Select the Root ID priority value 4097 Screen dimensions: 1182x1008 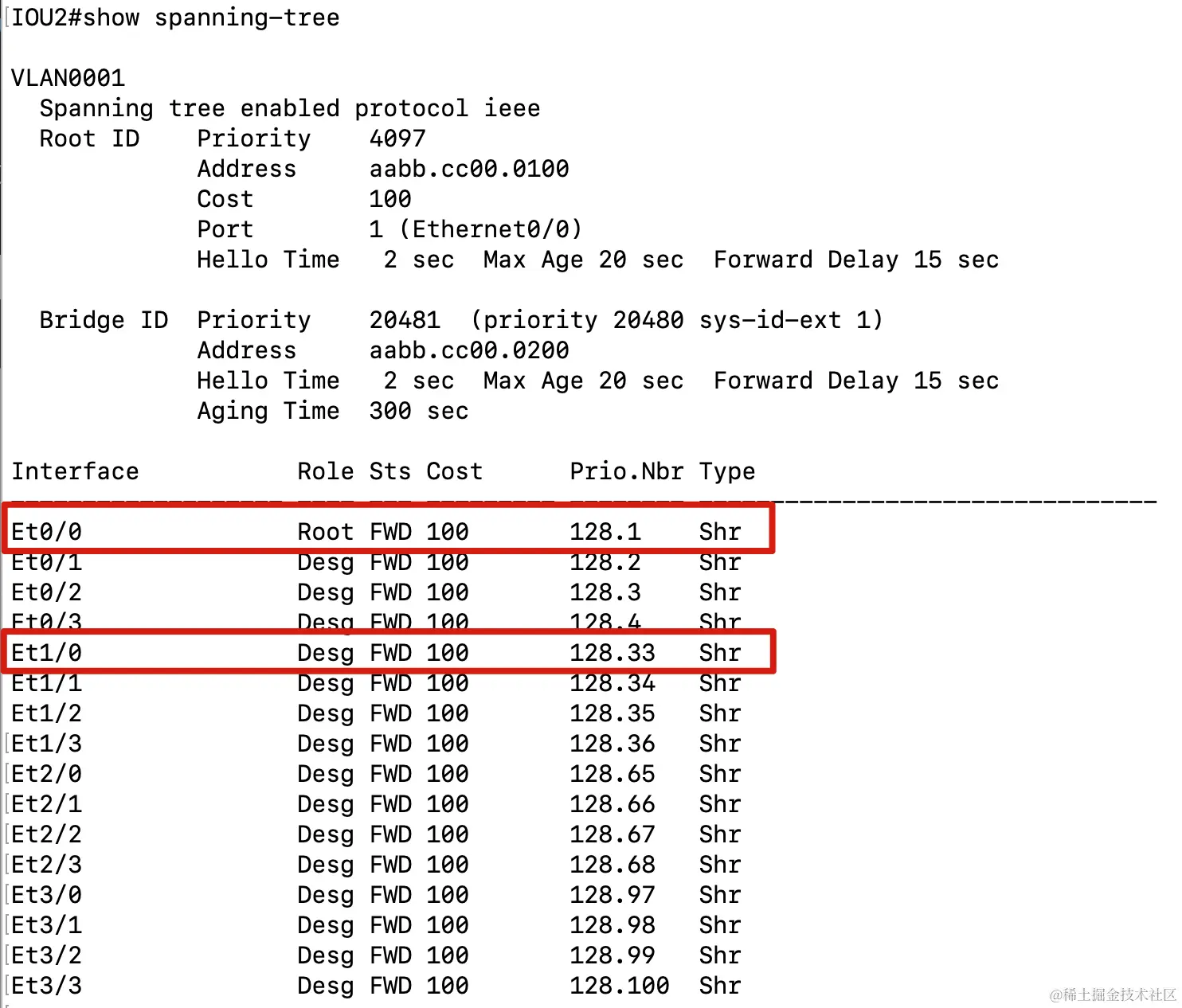tap(397, 139)
